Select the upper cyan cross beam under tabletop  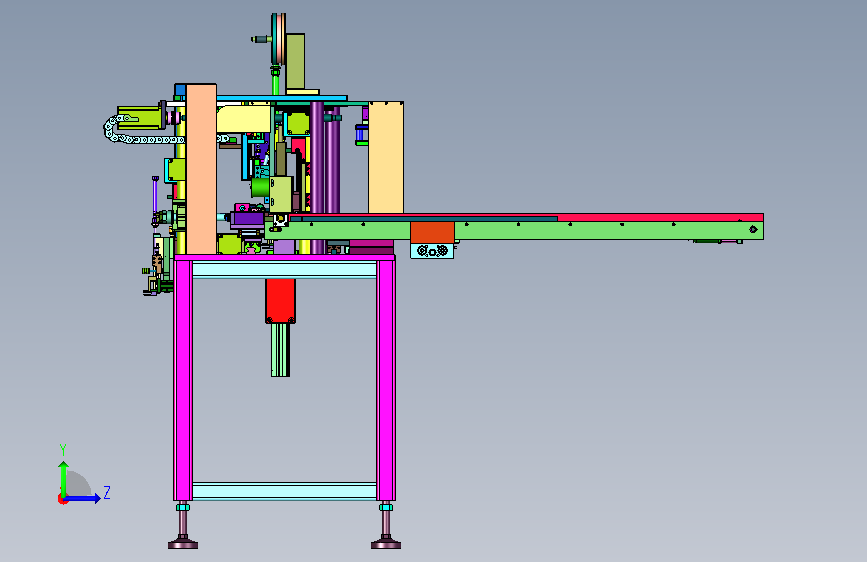[284, 270]
